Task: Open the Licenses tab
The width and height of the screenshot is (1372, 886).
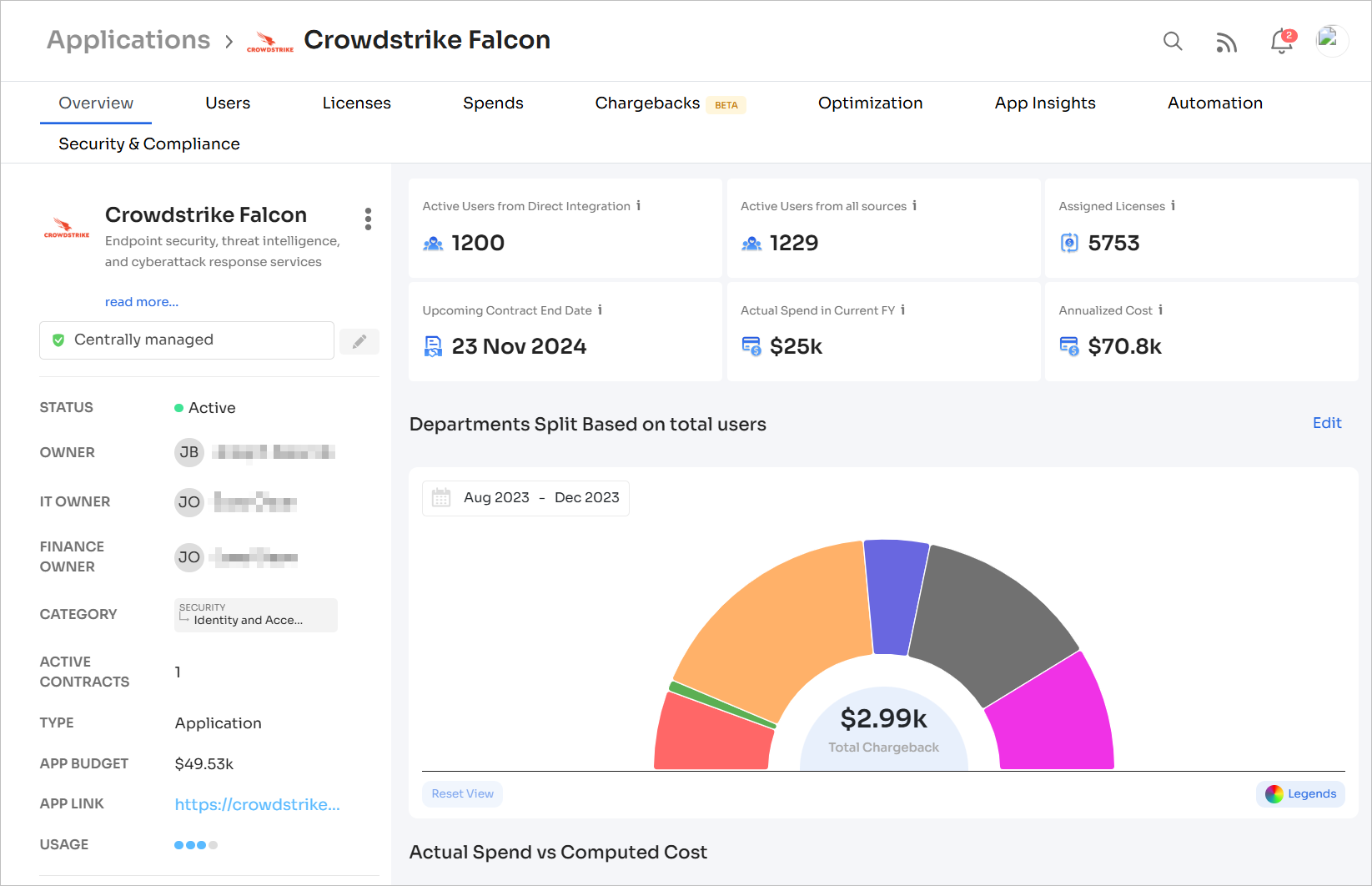Action: click(357, 103)
